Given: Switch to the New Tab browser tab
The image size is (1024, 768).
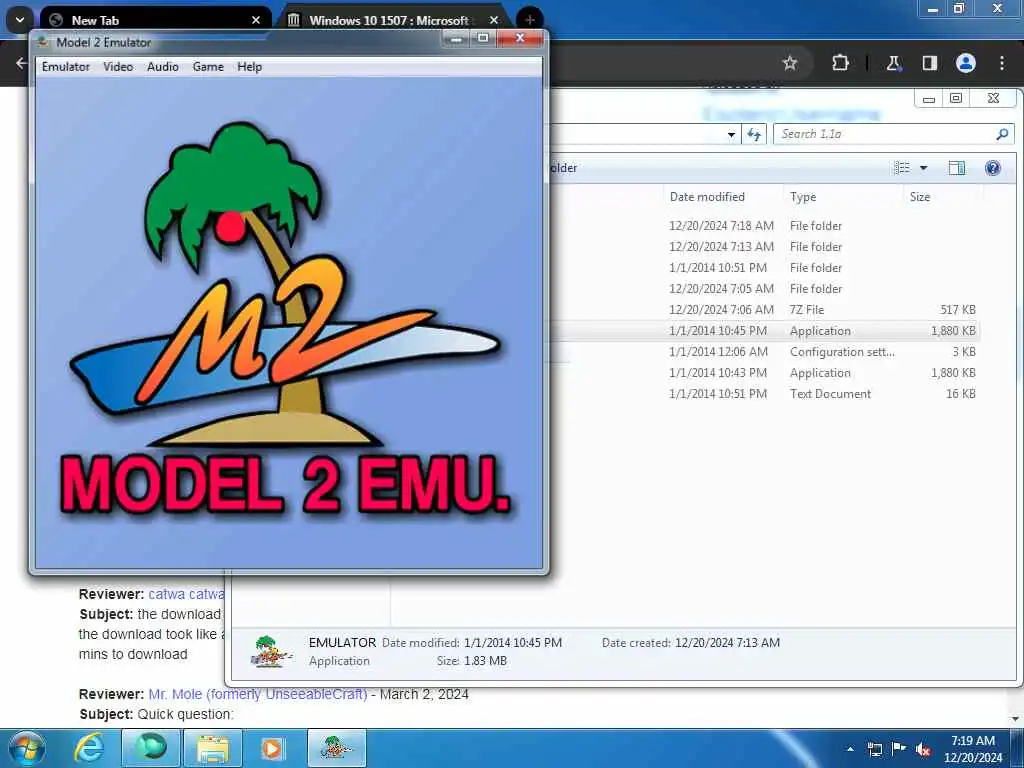Looking at the screenshot, I should pos(155,20).
